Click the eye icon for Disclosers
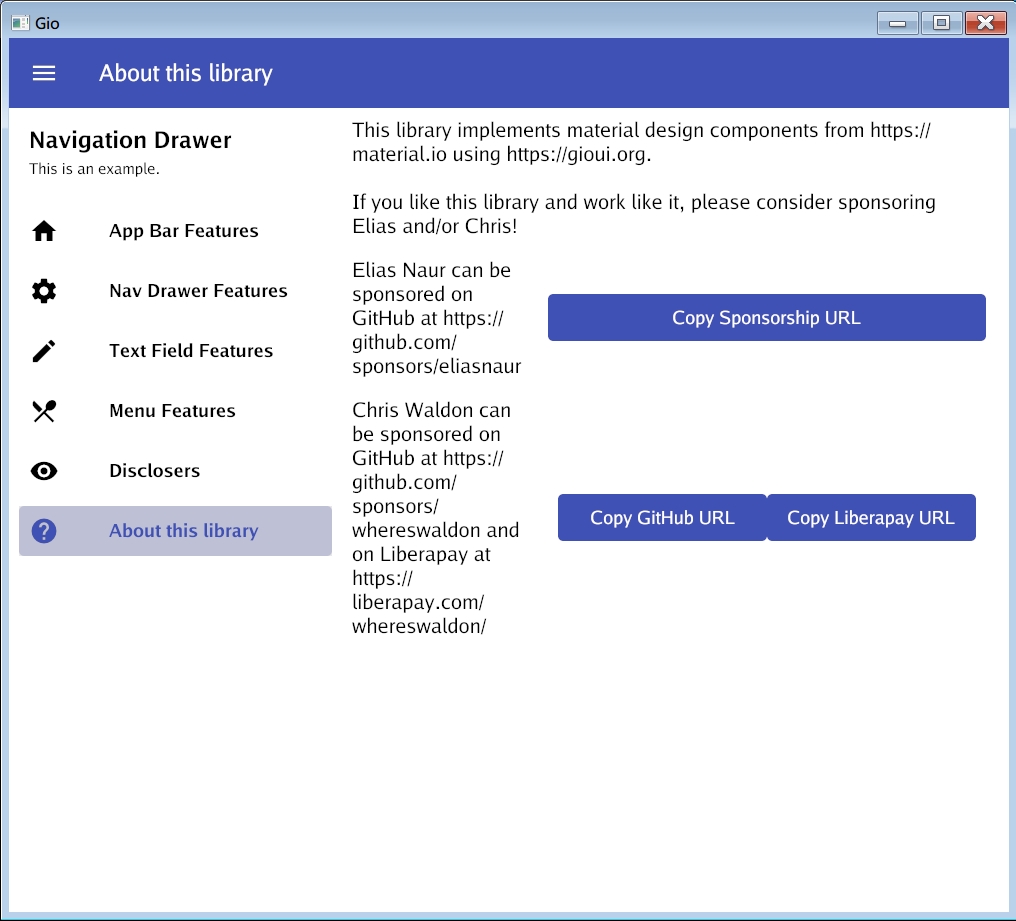The width and height of the screenshot is (1016, 921). click(x=44, y=471)
